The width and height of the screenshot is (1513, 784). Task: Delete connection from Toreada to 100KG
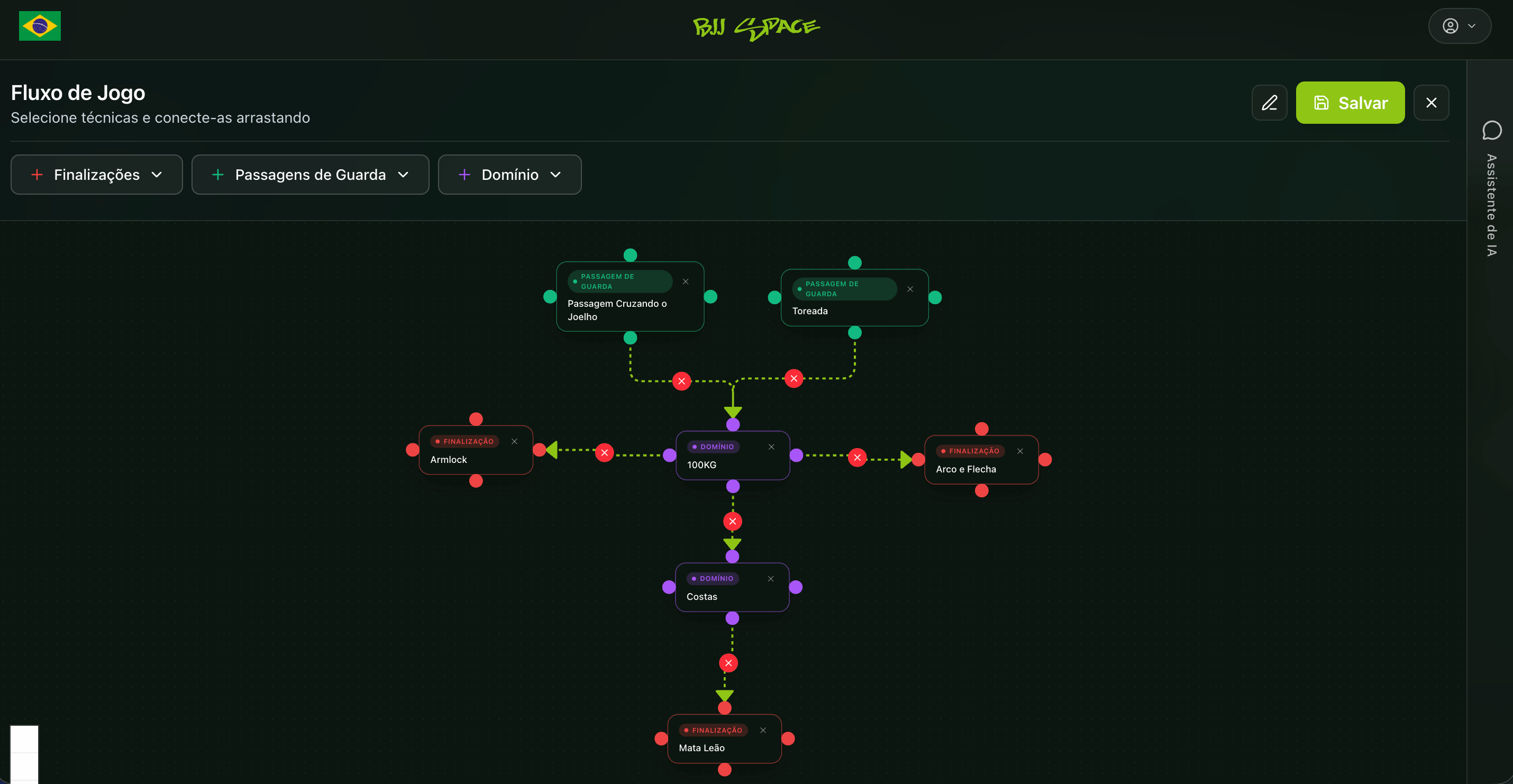[794, 379]
